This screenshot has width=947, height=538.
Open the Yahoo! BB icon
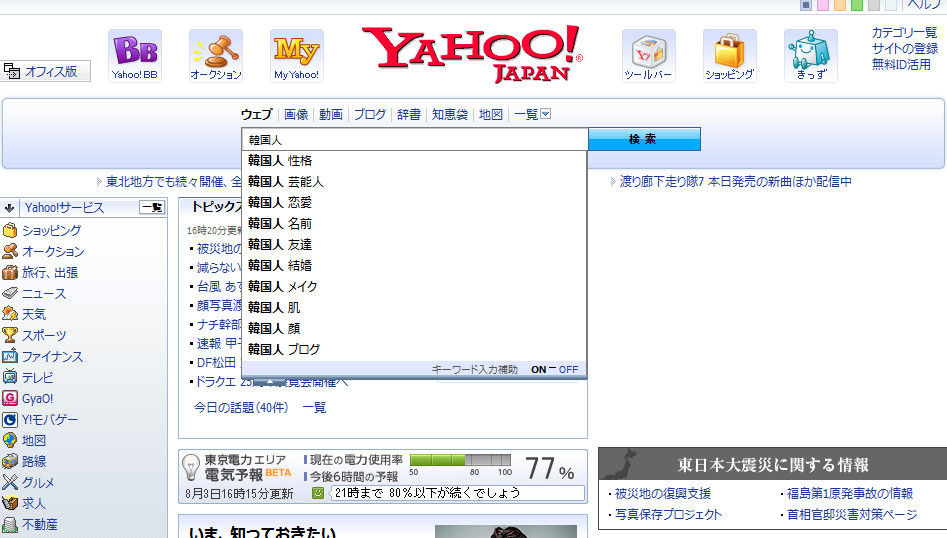[x=135, y=56]
